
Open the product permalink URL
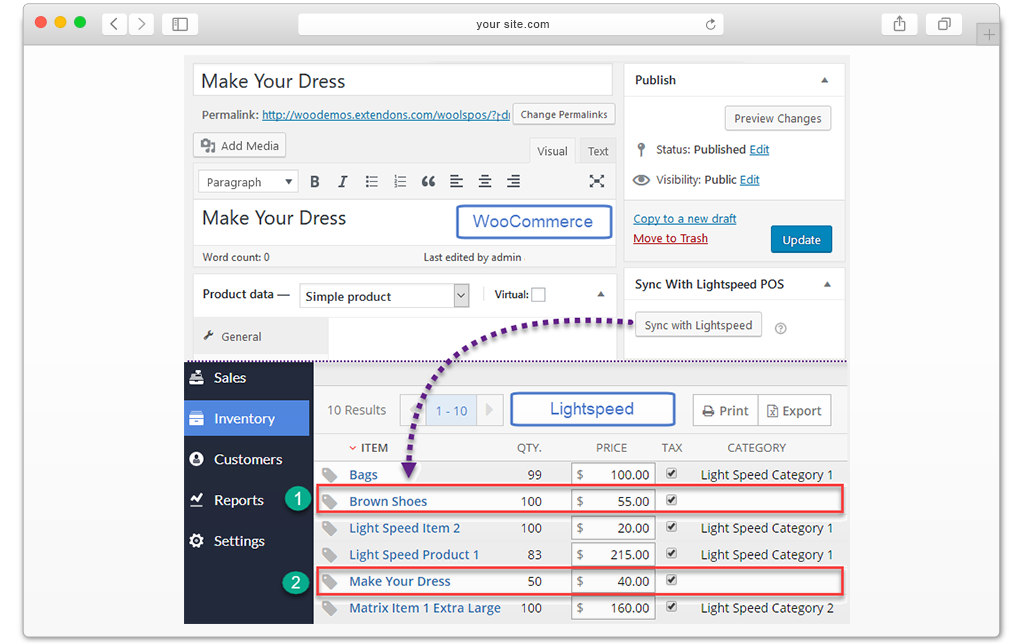pyautogui.click(x=386, y=115)
